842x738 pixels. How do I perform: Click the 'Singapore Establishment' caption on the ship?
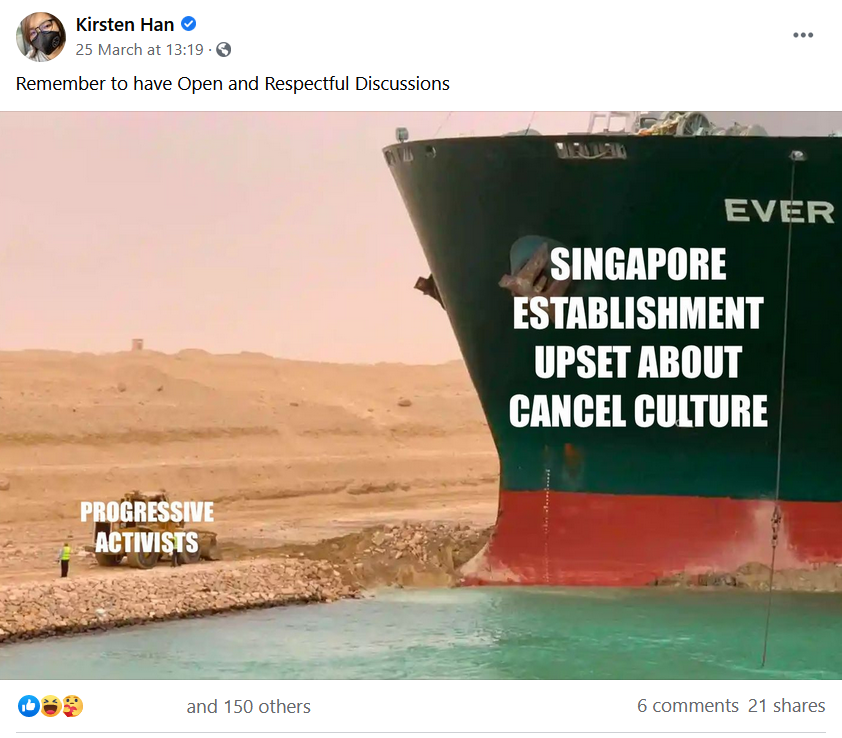point(638,337)
